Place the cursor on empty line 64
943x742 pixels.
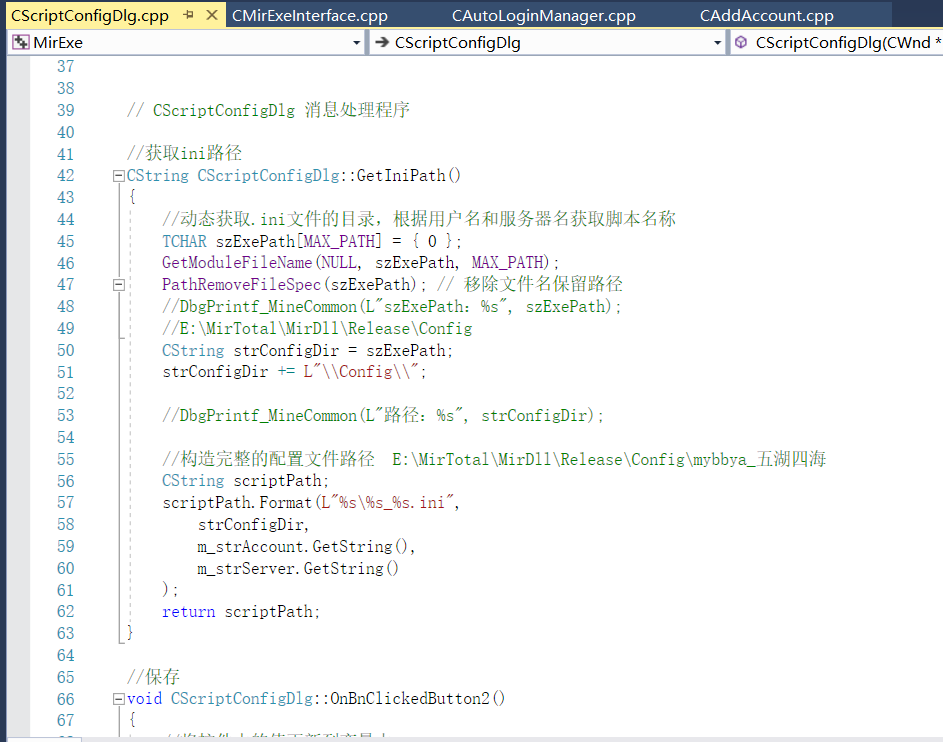pos(300,655)
